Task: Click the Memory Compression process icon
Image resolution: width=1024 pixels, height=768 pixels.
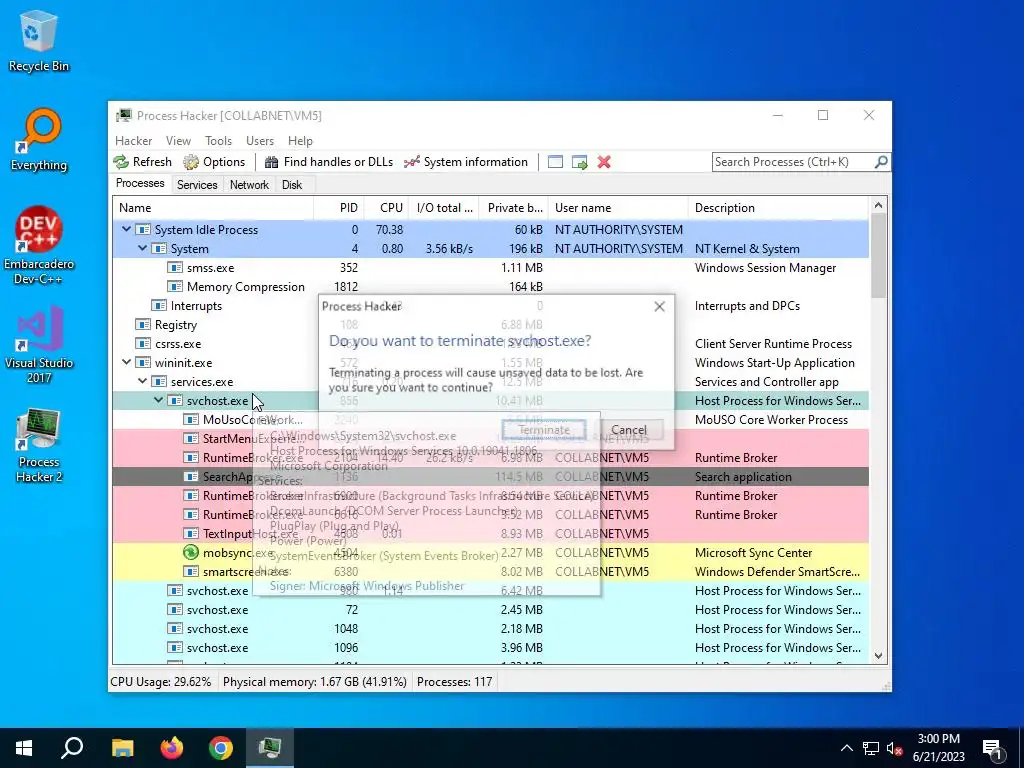Action: click(174, 287)
